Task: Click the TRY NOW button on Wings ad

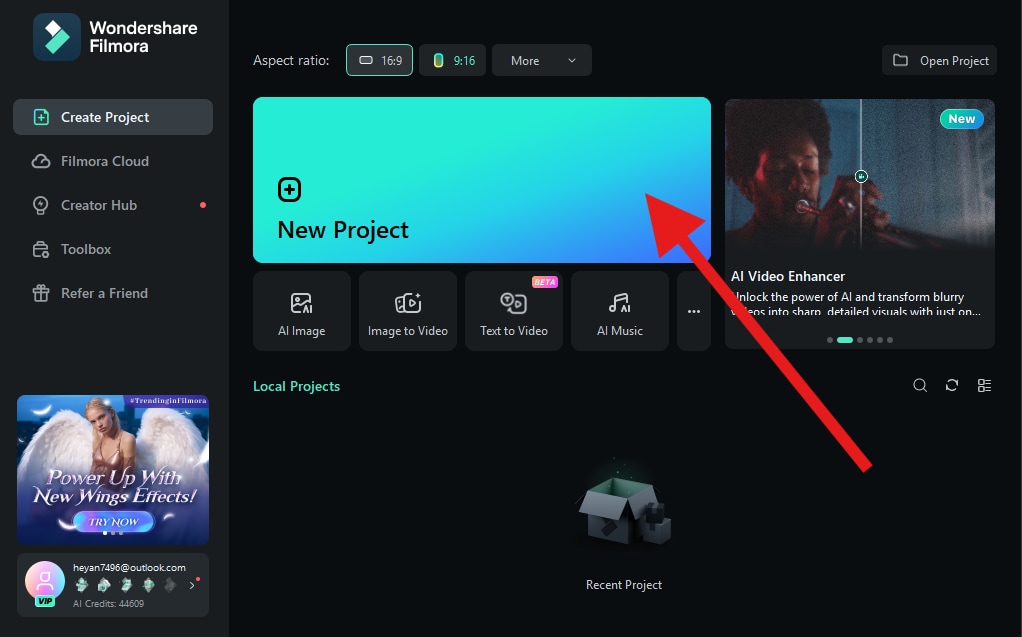Action: pos(113,522)
